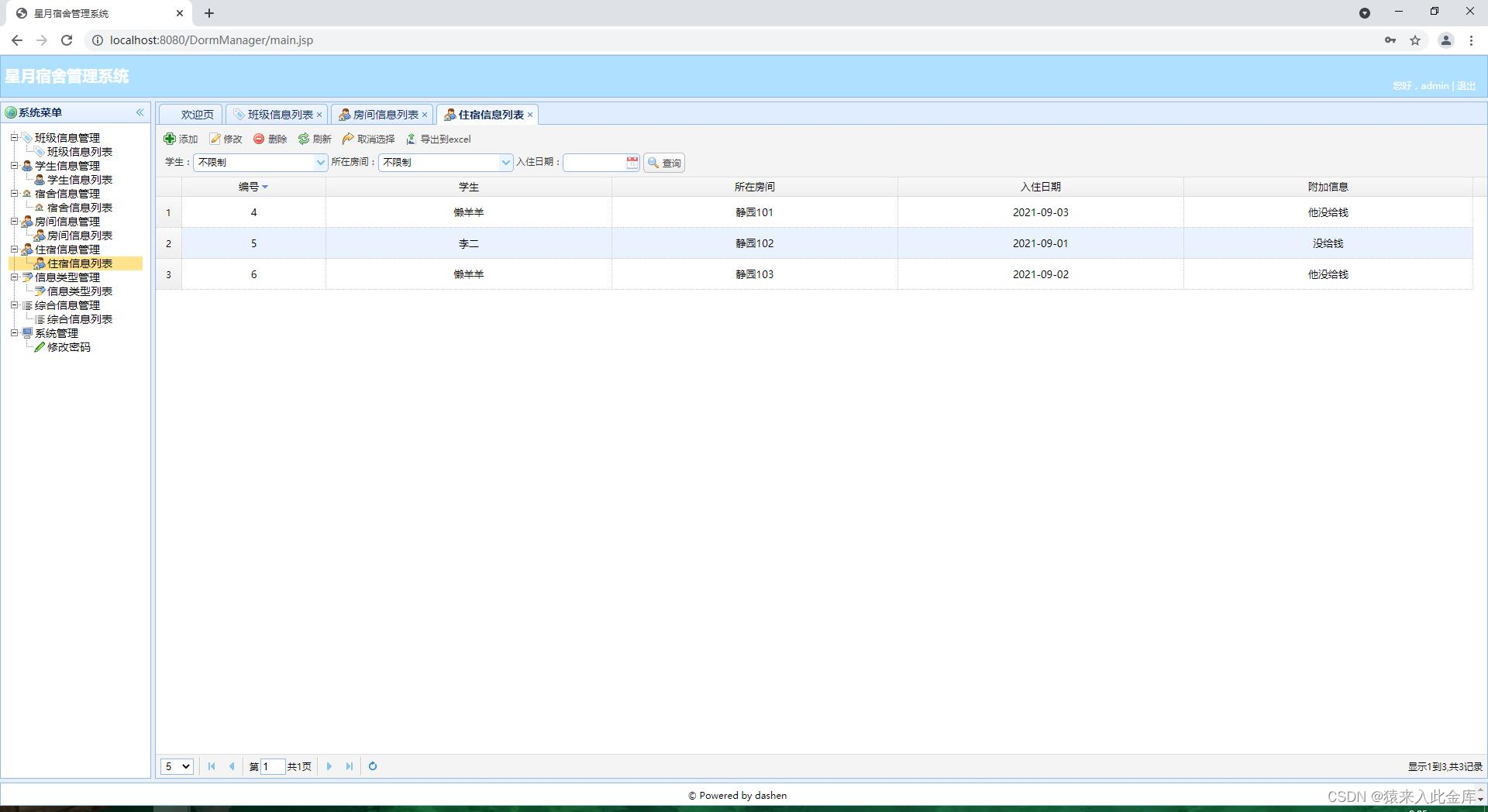The image size is (1488, 812).
Task: Click the 入住日期 date input field
Action: (x=594, y=163)
